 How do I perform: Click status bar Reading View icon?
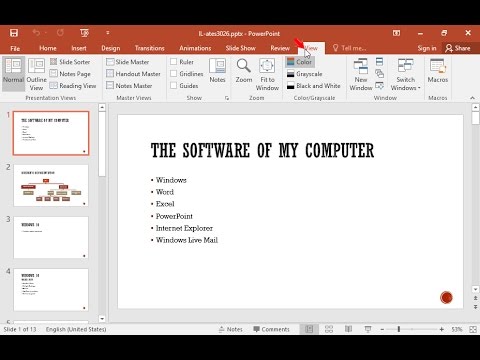[x=348, y=329]
